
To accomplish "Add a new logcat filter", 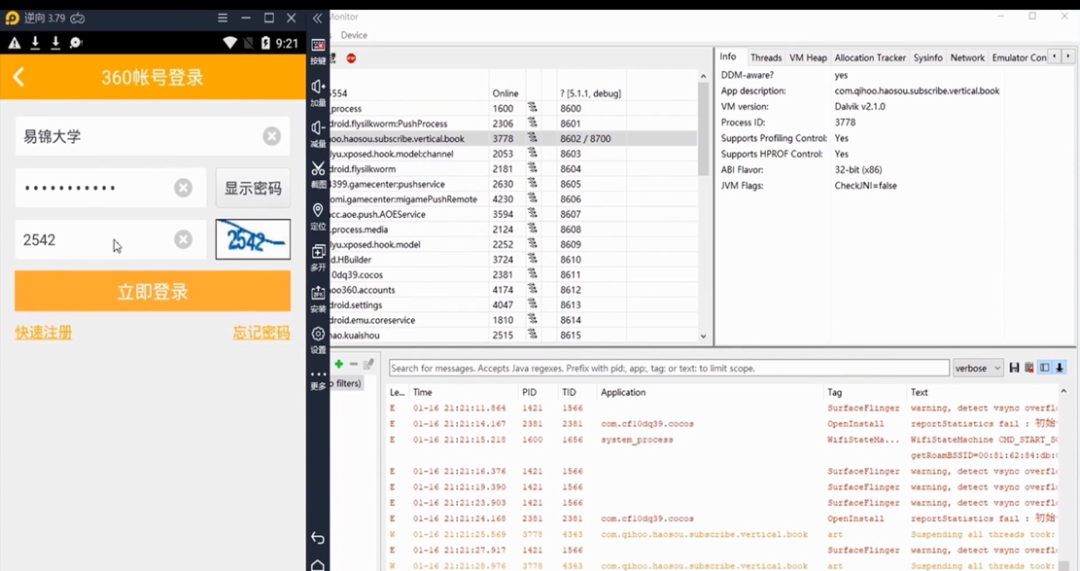I will (339, 364).
